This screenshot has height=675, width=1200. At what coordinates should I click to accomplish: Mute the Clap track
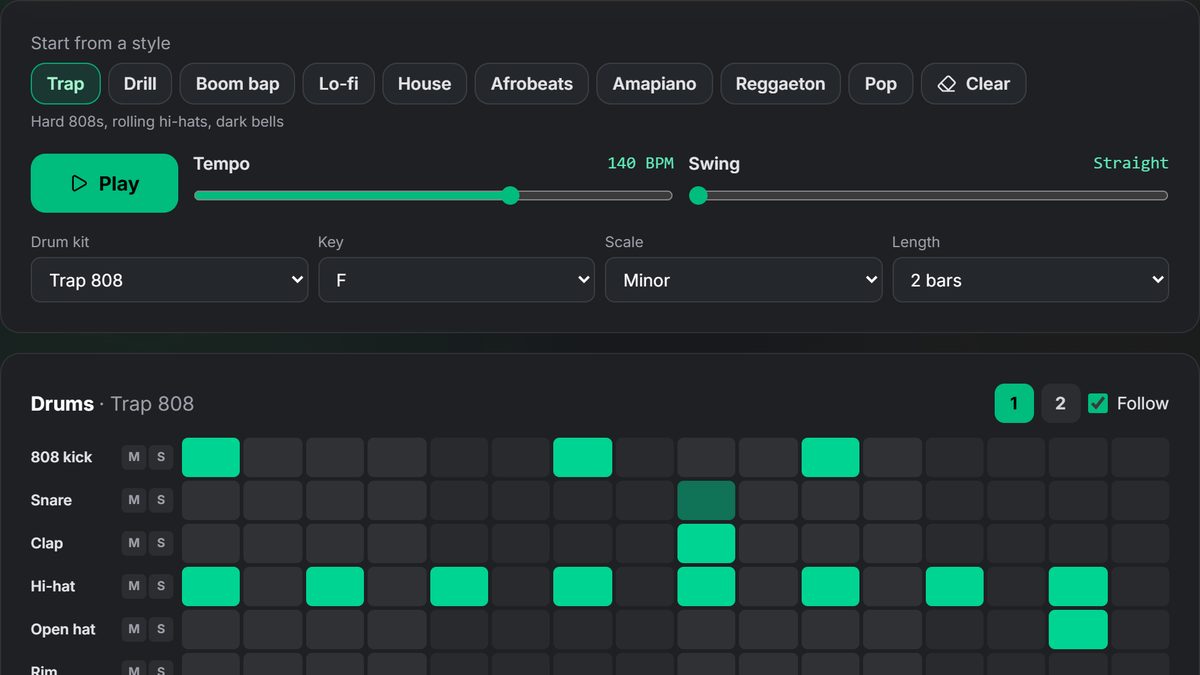(134, 543)
